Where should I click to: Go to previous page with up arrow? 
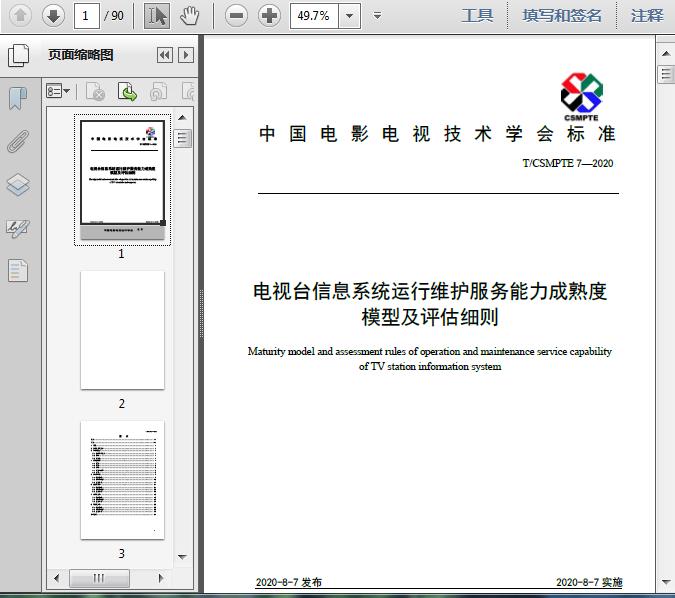[20, 16]
